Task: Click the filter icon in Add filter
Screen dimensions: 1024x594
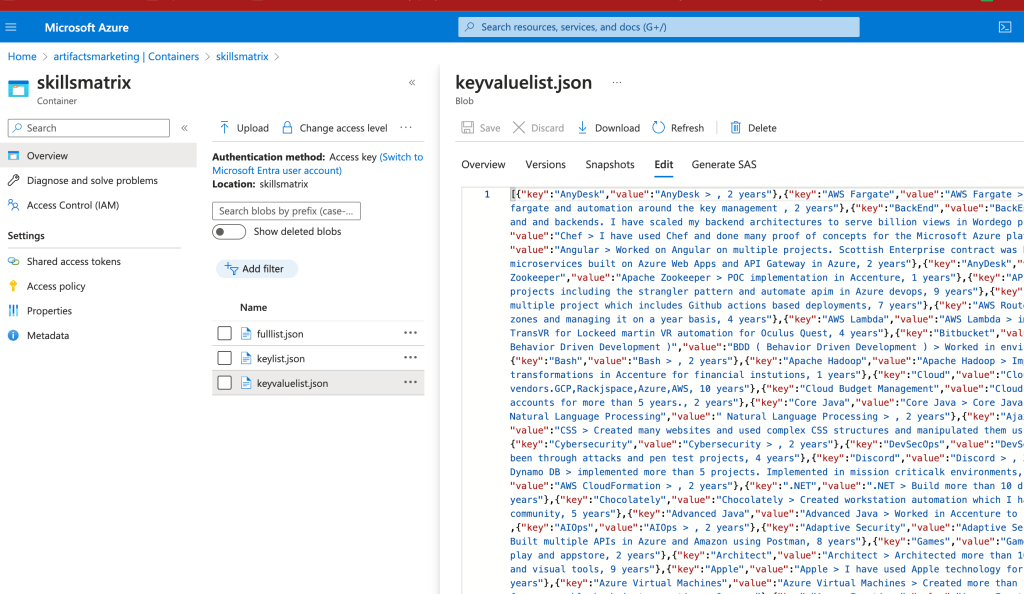Action: (231, 268)
